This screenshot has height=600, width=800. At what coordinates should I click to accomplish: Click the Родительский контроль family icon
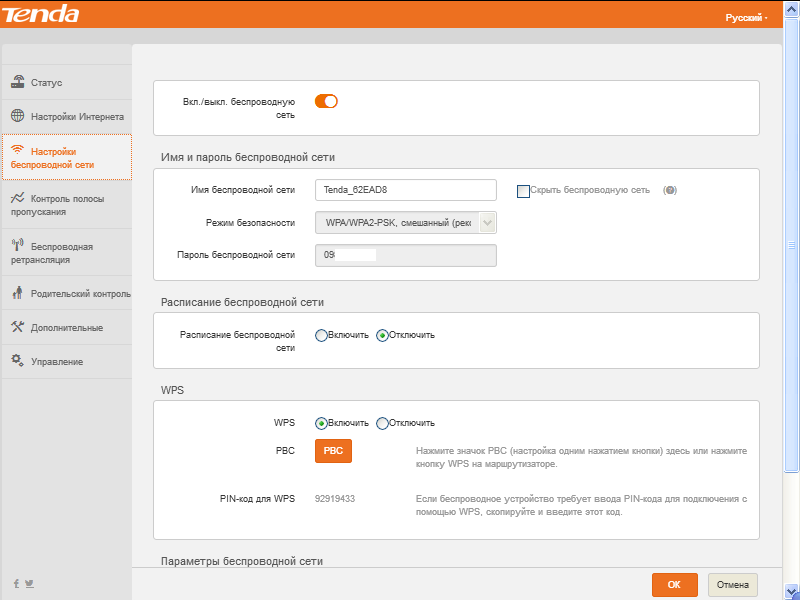[18, 293]
